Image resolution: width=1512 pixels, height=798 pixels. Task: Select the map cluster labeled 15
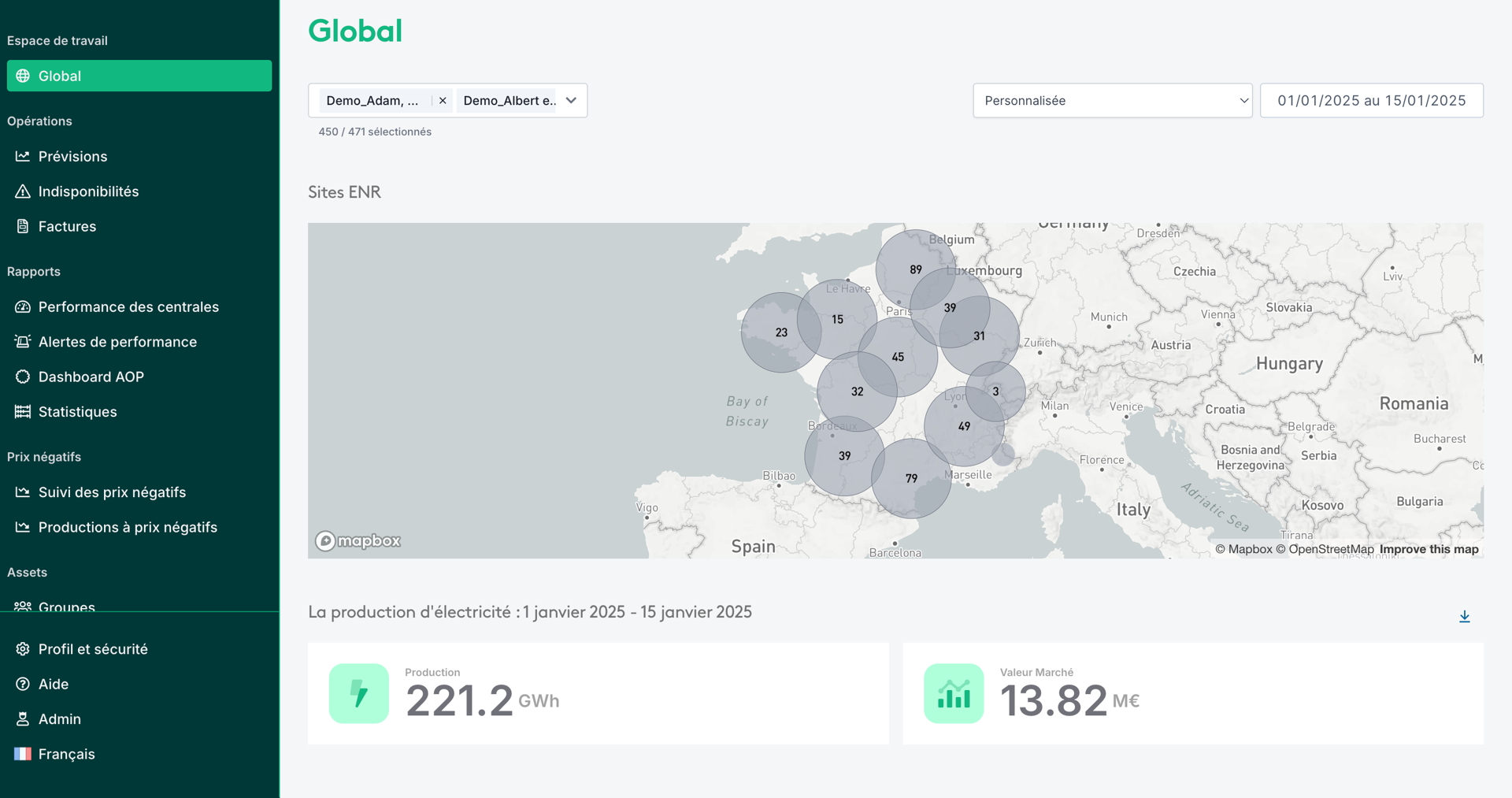tap(837, 319)
